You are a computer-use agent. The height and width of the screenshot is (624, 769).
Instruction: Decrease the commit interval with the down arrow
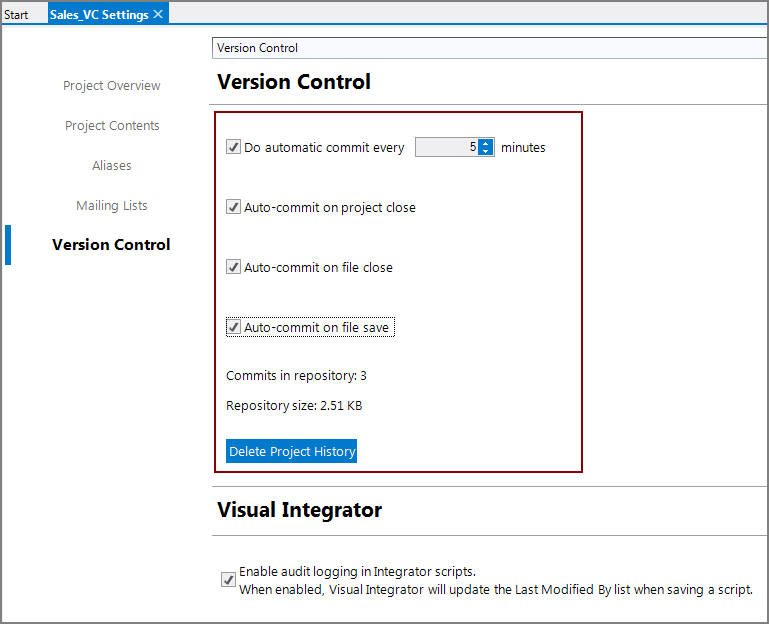tap(486, 152)
